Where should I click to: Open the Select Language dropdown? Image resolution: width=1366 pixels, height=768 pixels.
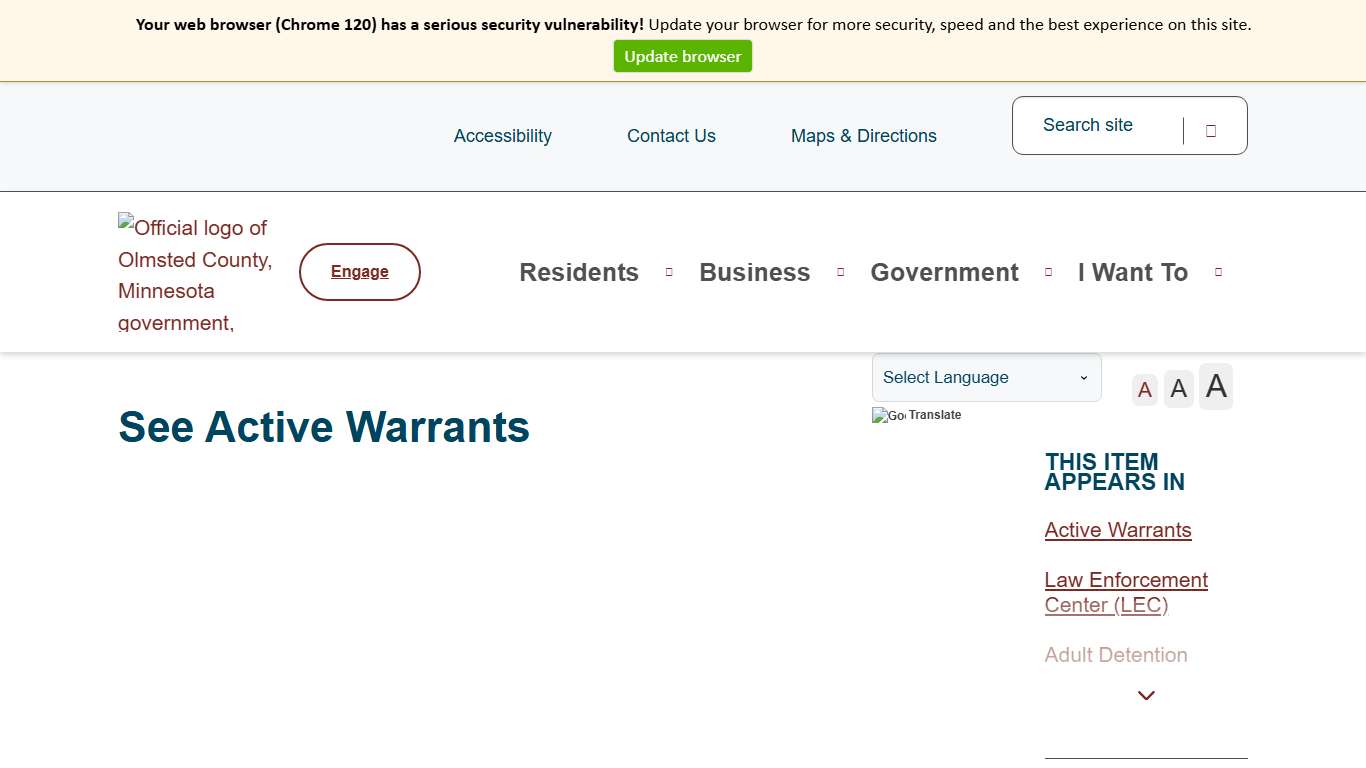pos(985,377)
